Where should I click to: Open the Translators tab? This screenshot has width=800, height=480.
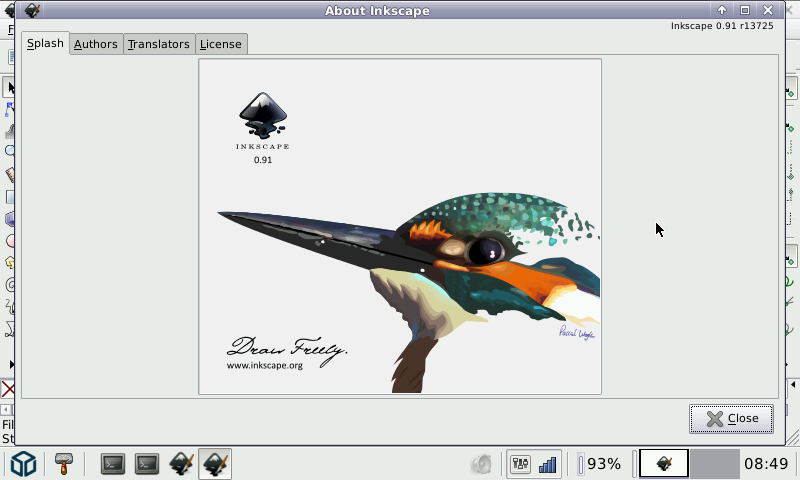click(x=158, y=44)
